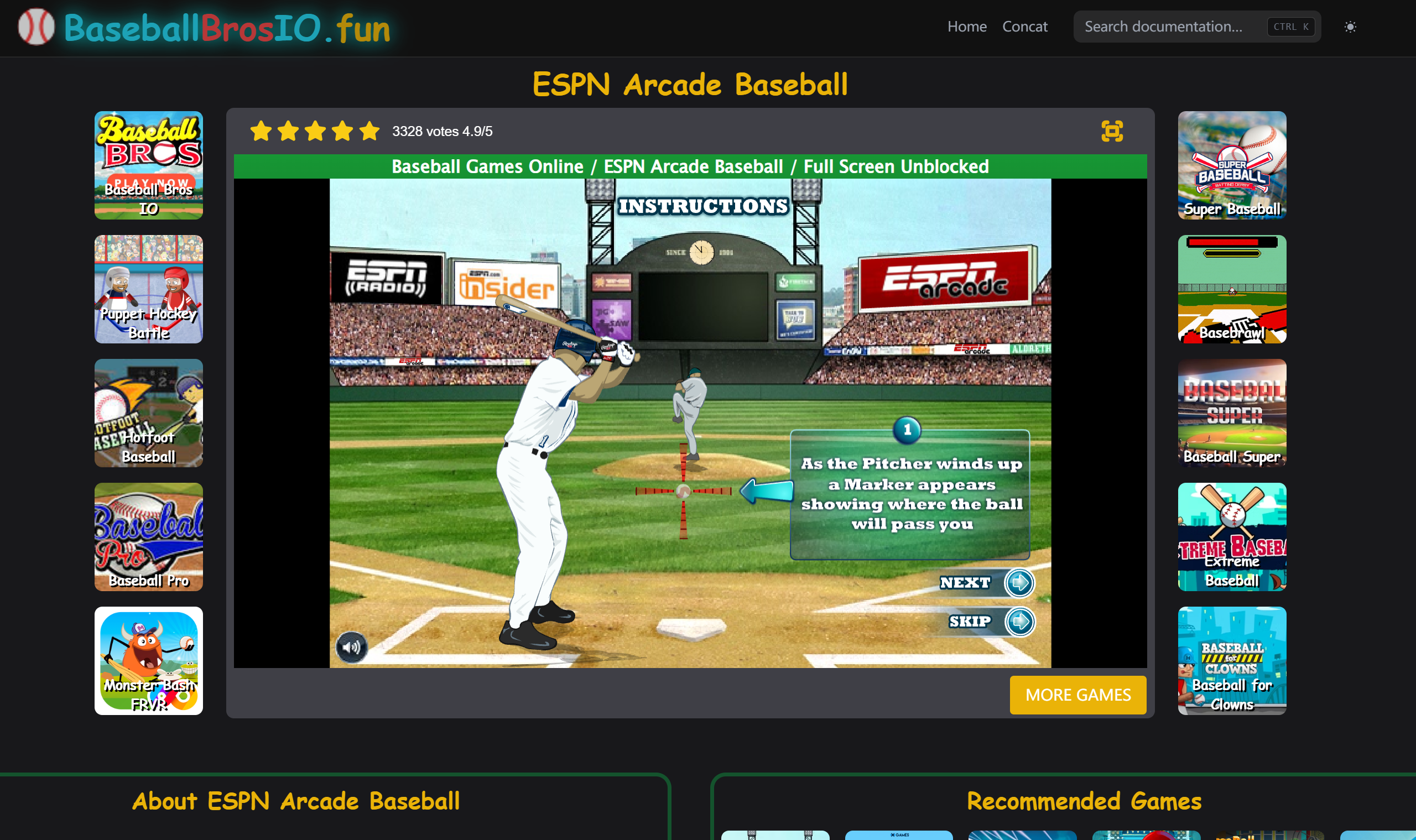Click the teal arrow pointing at marker
Viewport: 1416px width, 840px height.
tap(766, 491)
